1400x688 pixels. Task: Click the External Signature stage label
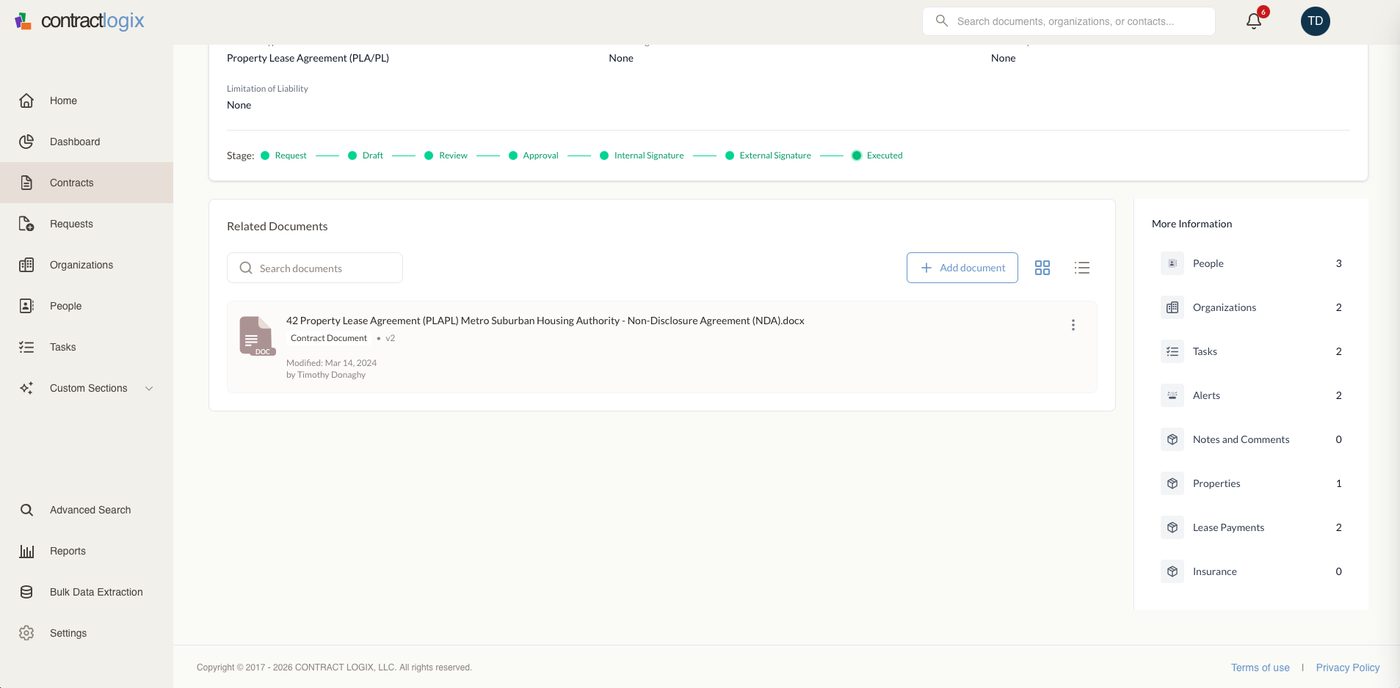coord(775,156)
